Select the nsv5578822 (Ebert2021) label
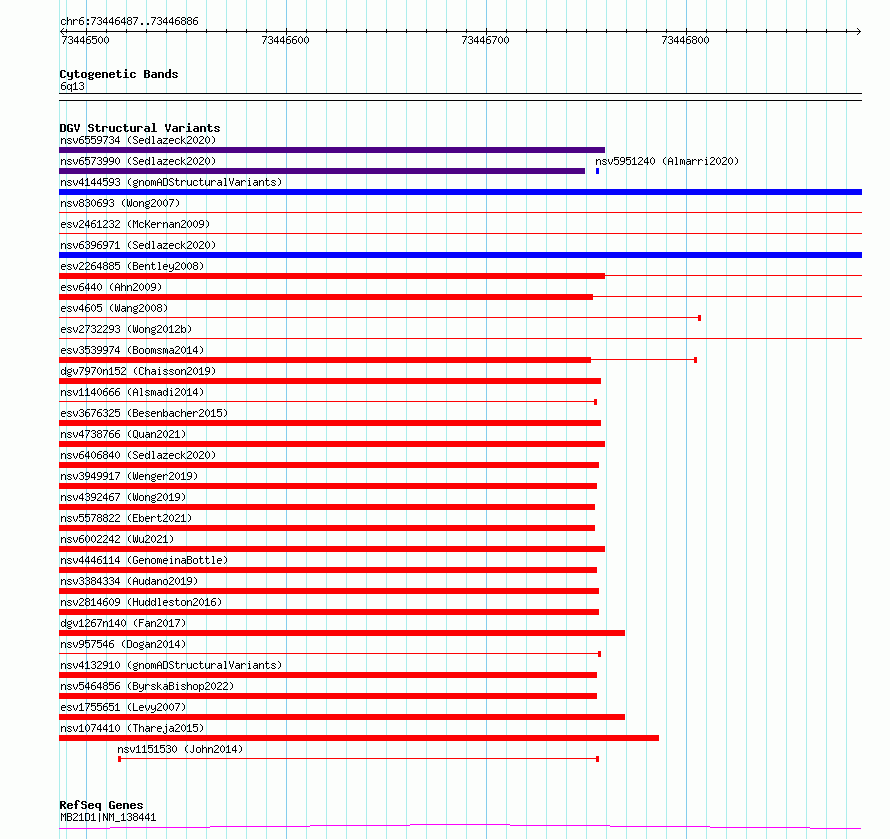This screenshot has width=890, height=839. point(126,518)
